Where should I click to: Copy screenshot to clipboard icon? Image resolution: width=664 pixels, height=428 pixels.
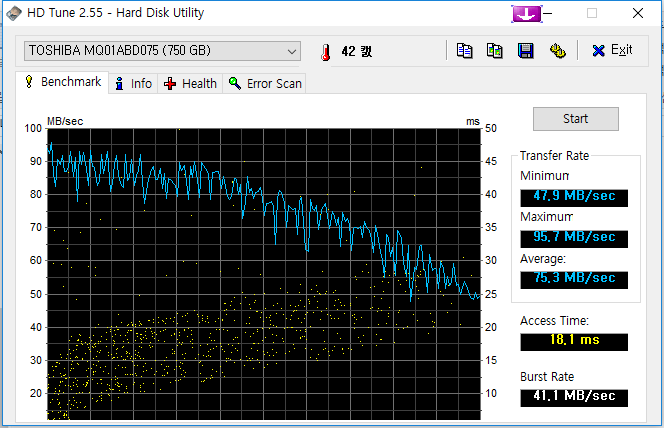point(495,51)
